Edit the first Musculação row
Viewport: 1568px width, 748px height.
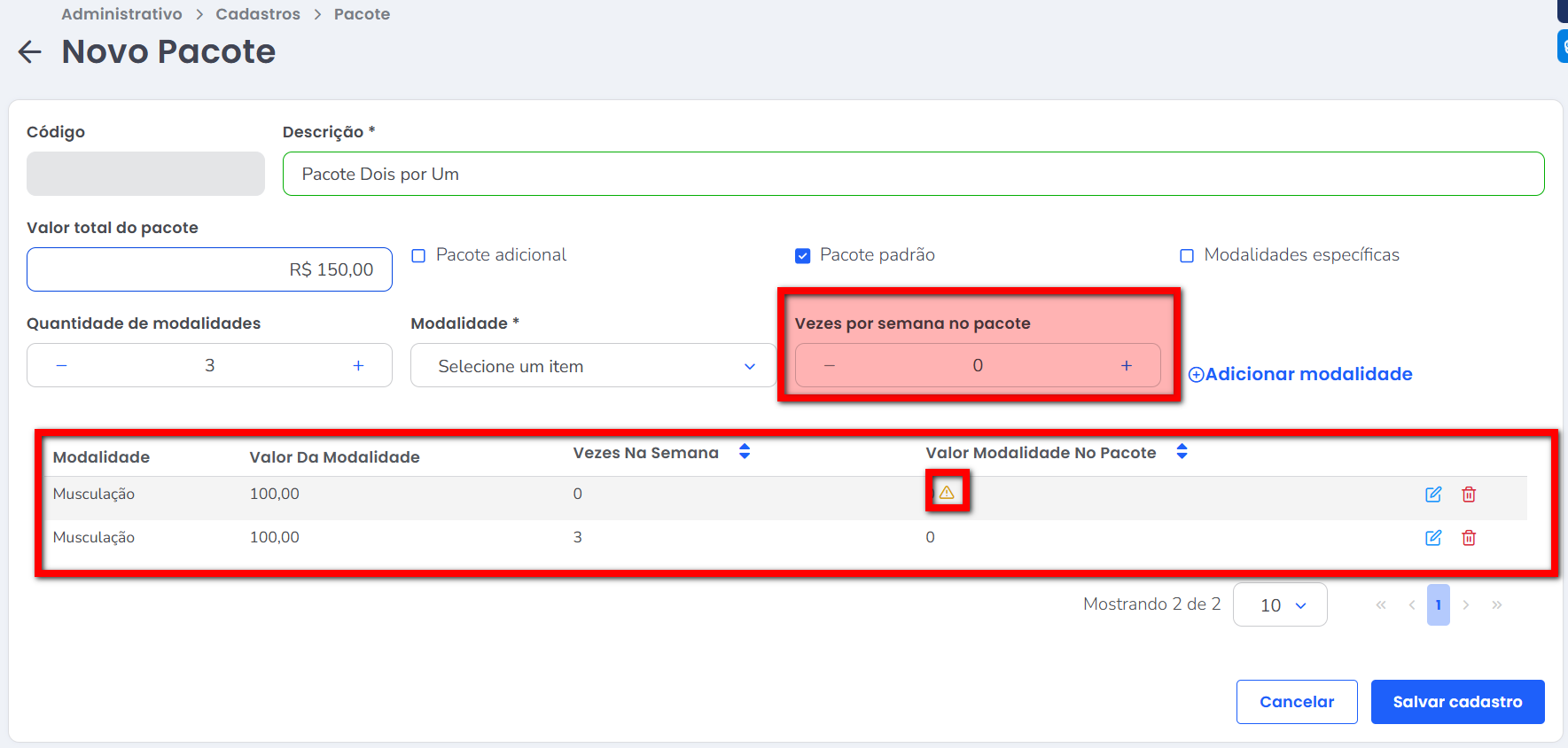[1432, 495]
